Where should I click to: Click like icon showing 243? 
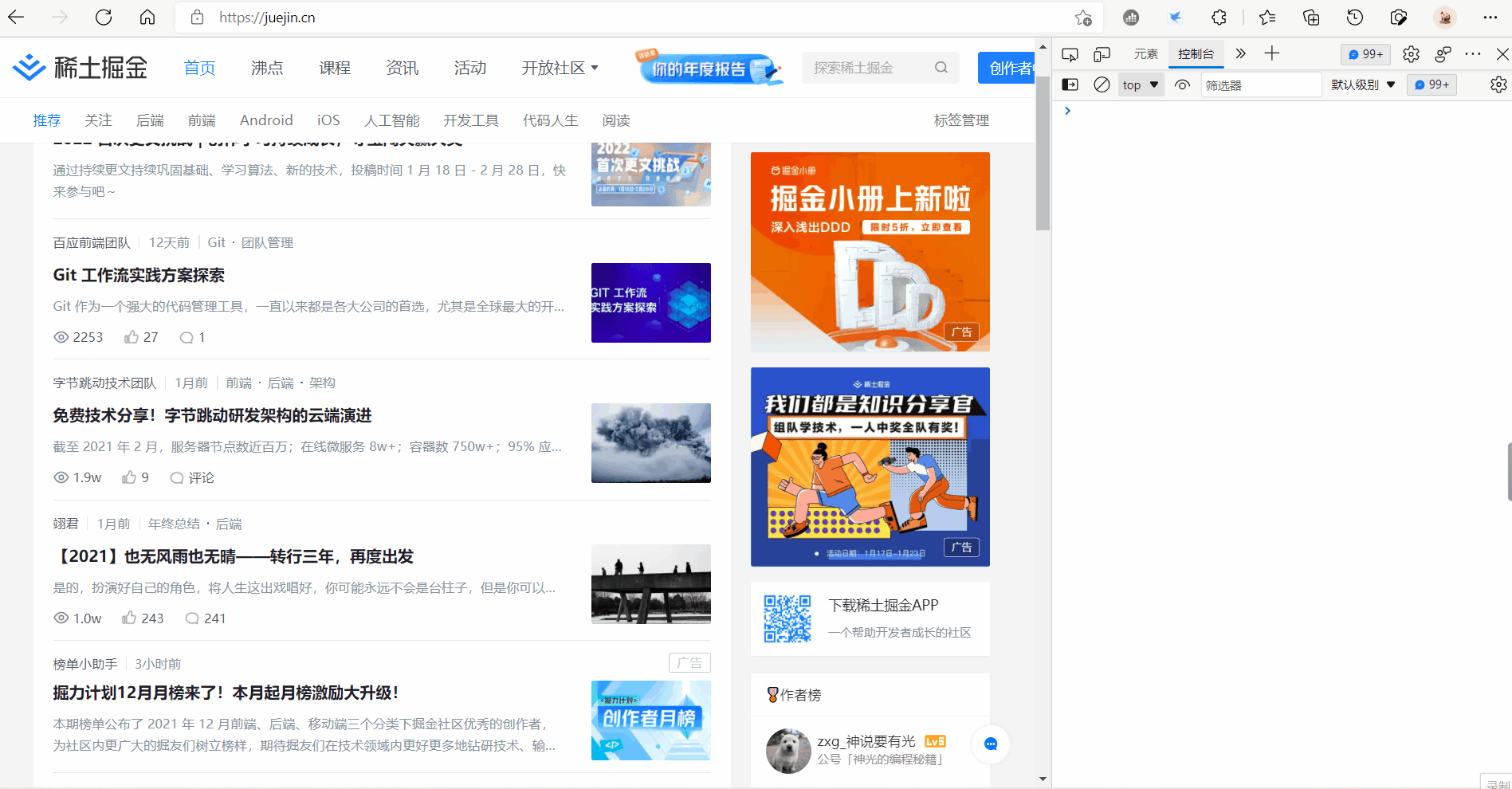129,618
